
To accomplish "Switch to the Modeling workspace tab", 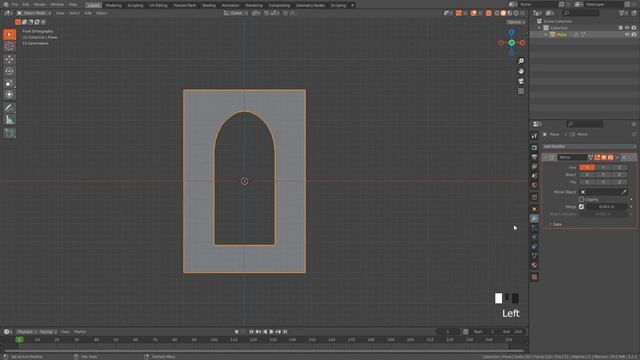I will [x=113, y=5].
